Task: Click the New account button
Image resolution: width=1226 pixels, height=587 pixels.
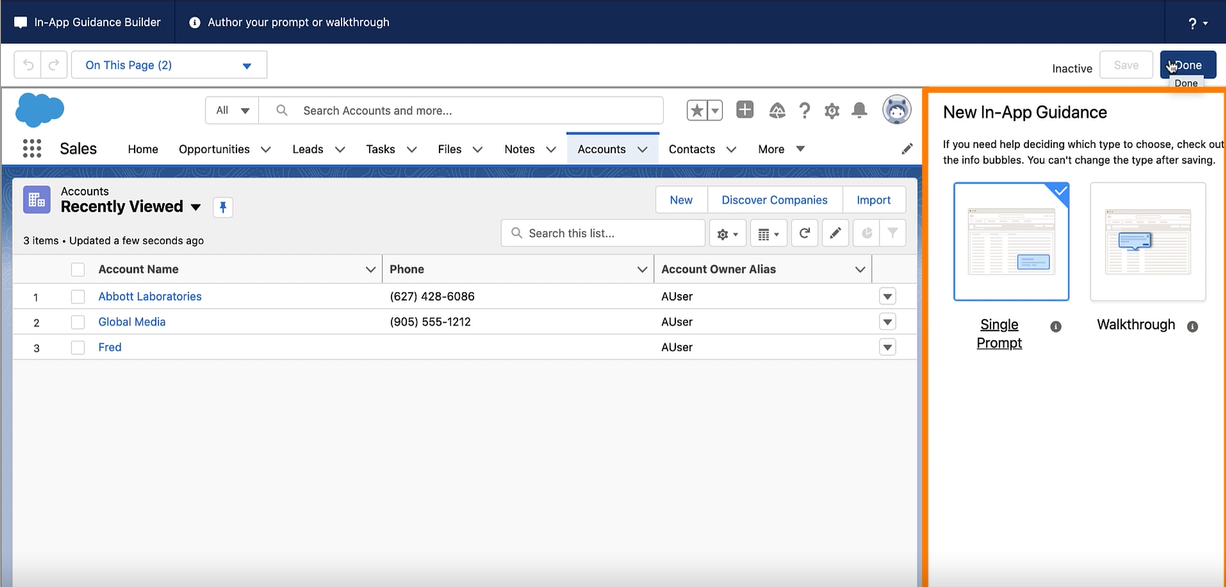Action: coord(681,200)
